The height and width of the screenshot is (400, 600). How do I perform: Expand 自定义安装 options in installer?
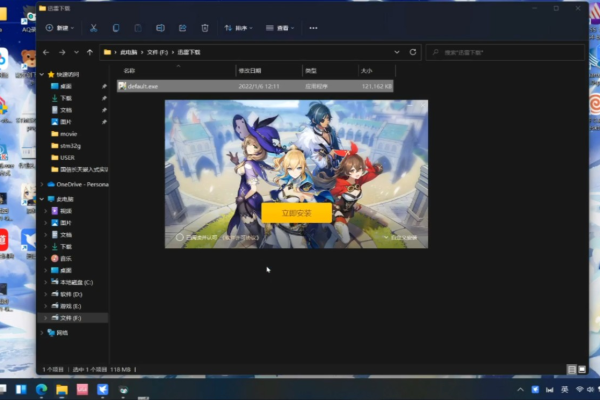[x=400, y=238]
